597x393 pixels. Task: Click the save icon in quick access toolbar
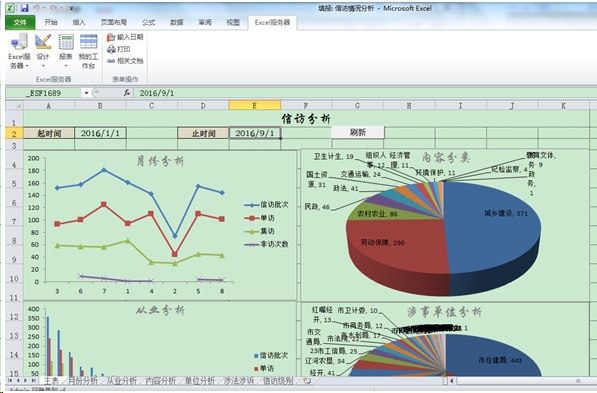(24, 8)
